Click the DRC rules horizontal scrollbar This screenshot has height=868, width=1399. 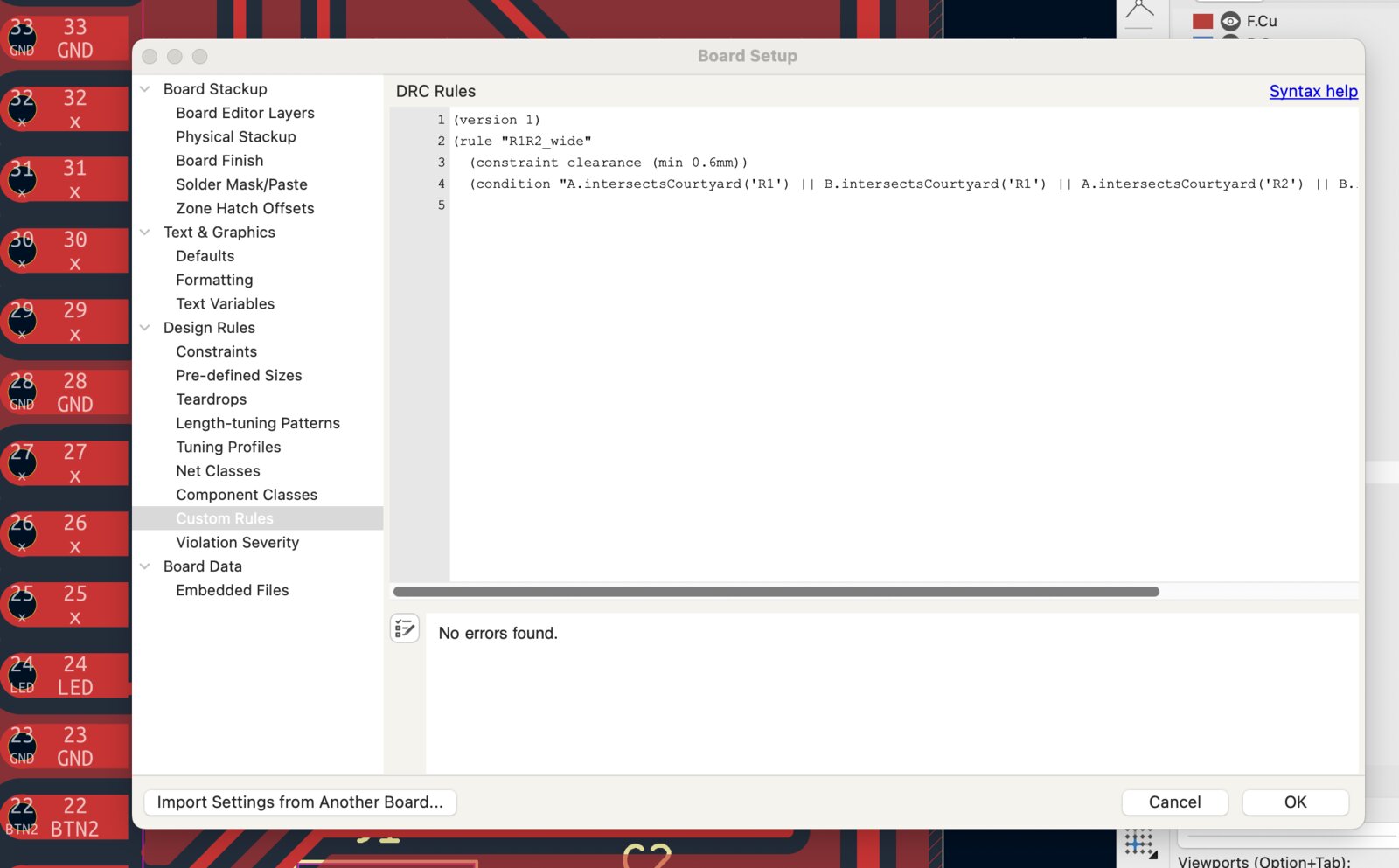tap(776, 592)
